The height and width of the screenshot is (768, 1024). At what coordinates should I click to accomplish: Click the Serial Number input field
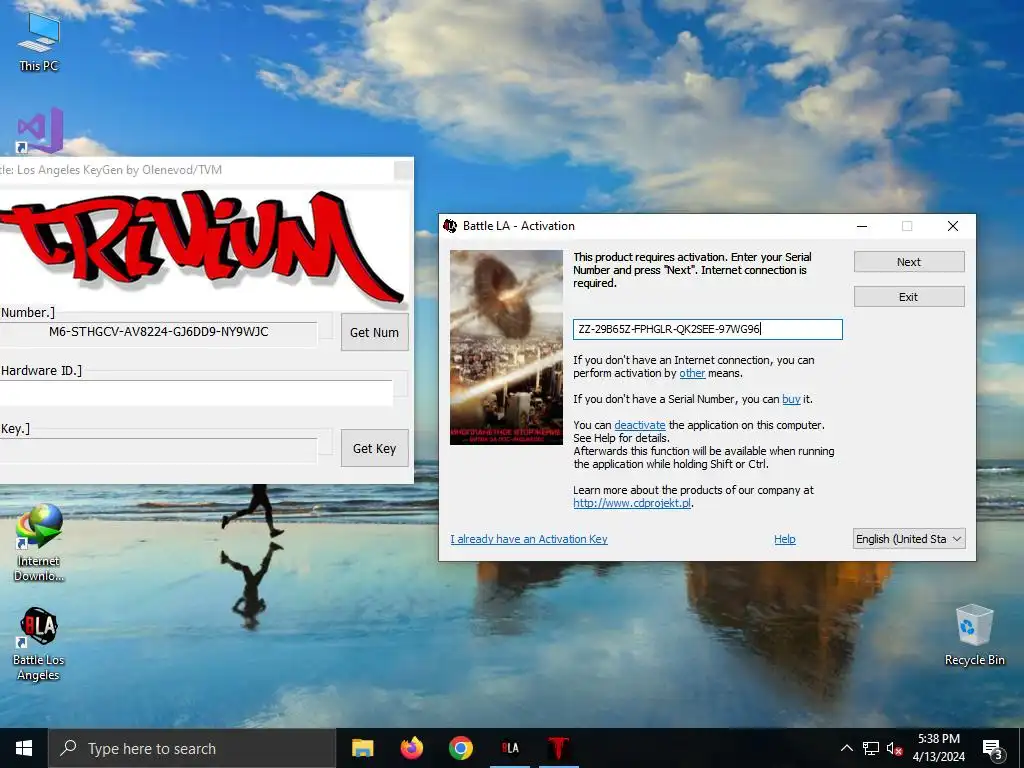click(708, 329)
